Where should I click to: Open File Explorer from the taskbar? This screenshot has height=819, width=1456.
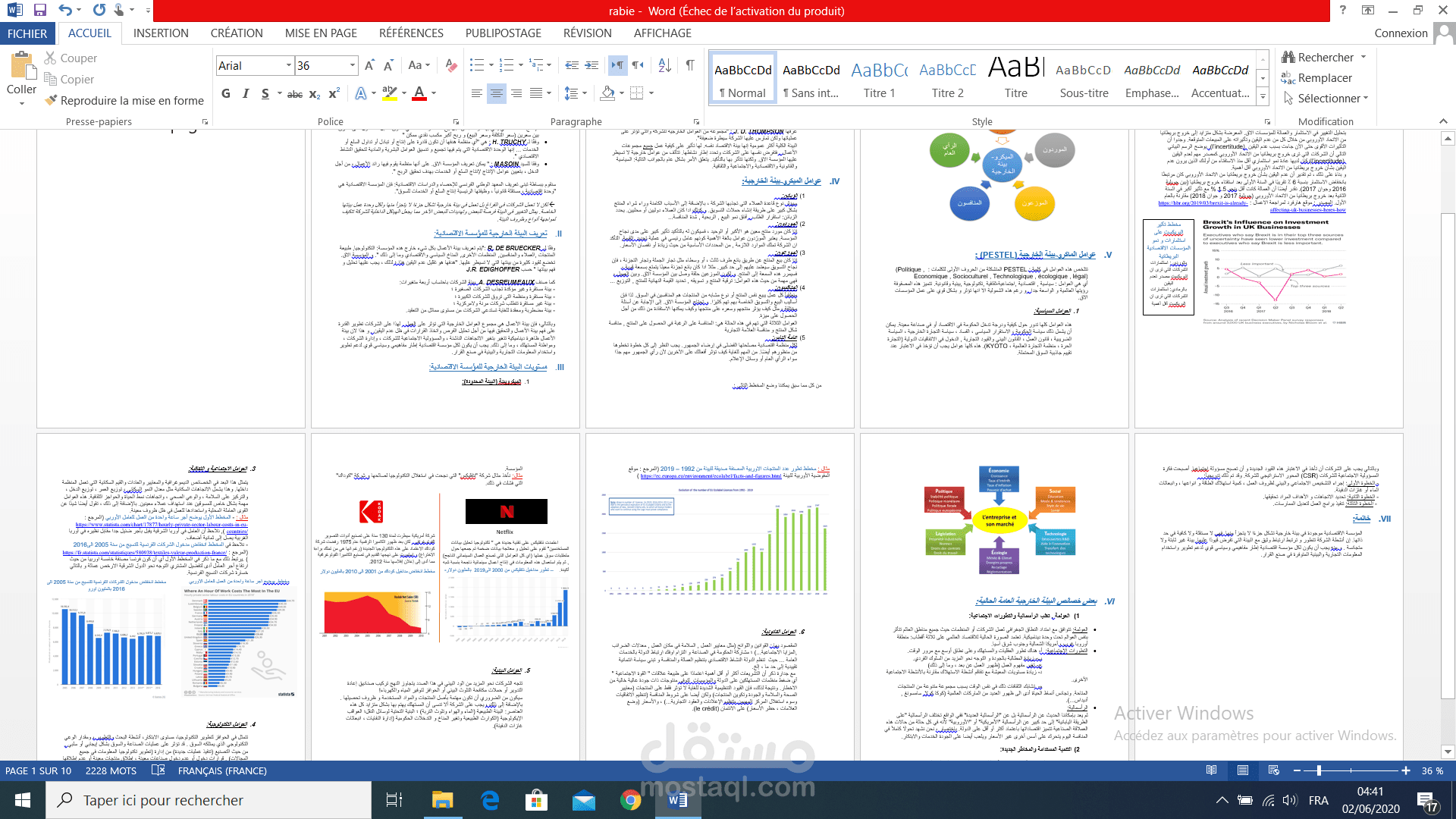[442, 800]
